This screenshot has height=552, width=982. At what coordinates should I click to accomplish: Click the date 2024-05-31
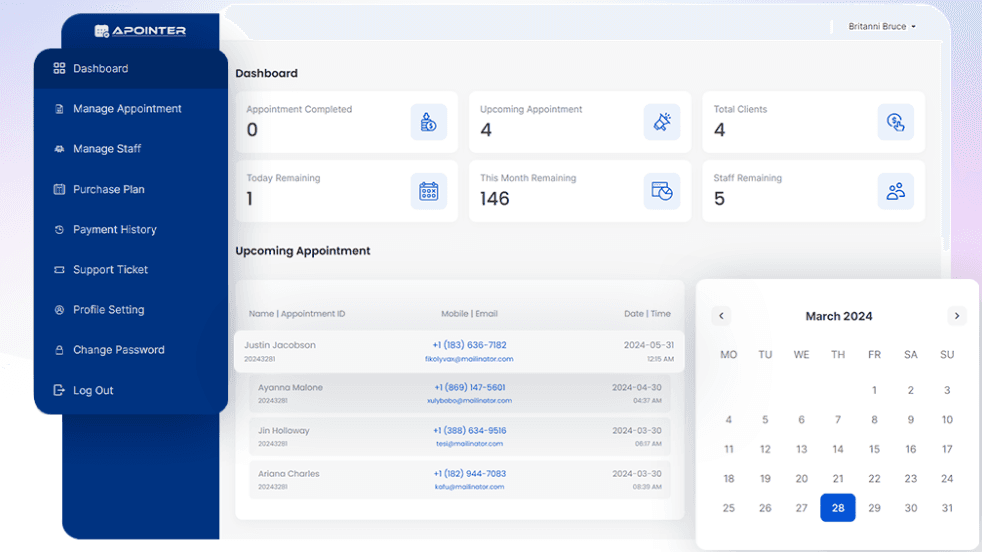point(649,345)
